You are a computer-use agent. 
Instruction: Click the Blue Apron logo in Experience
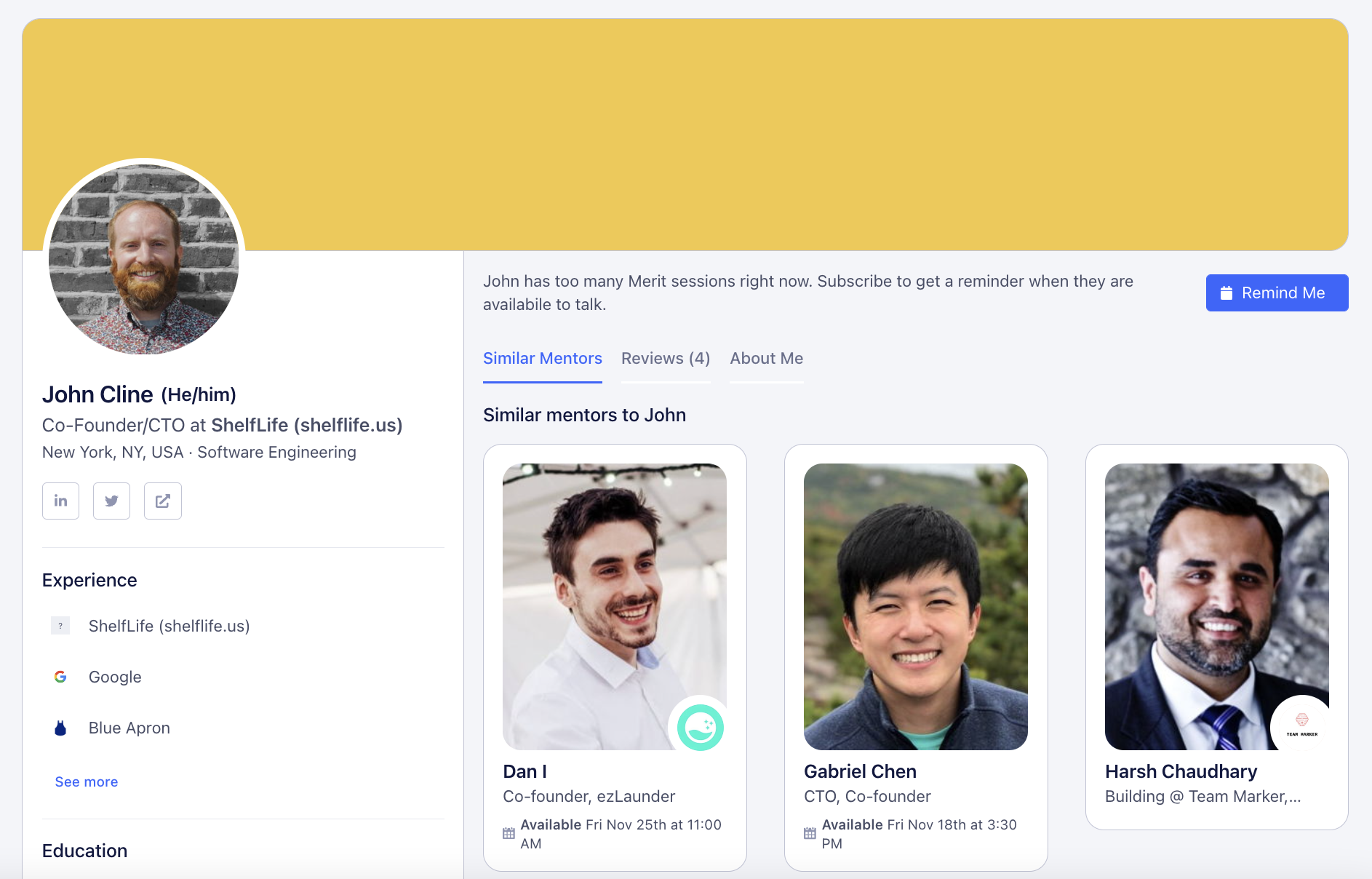pos(60,728)
